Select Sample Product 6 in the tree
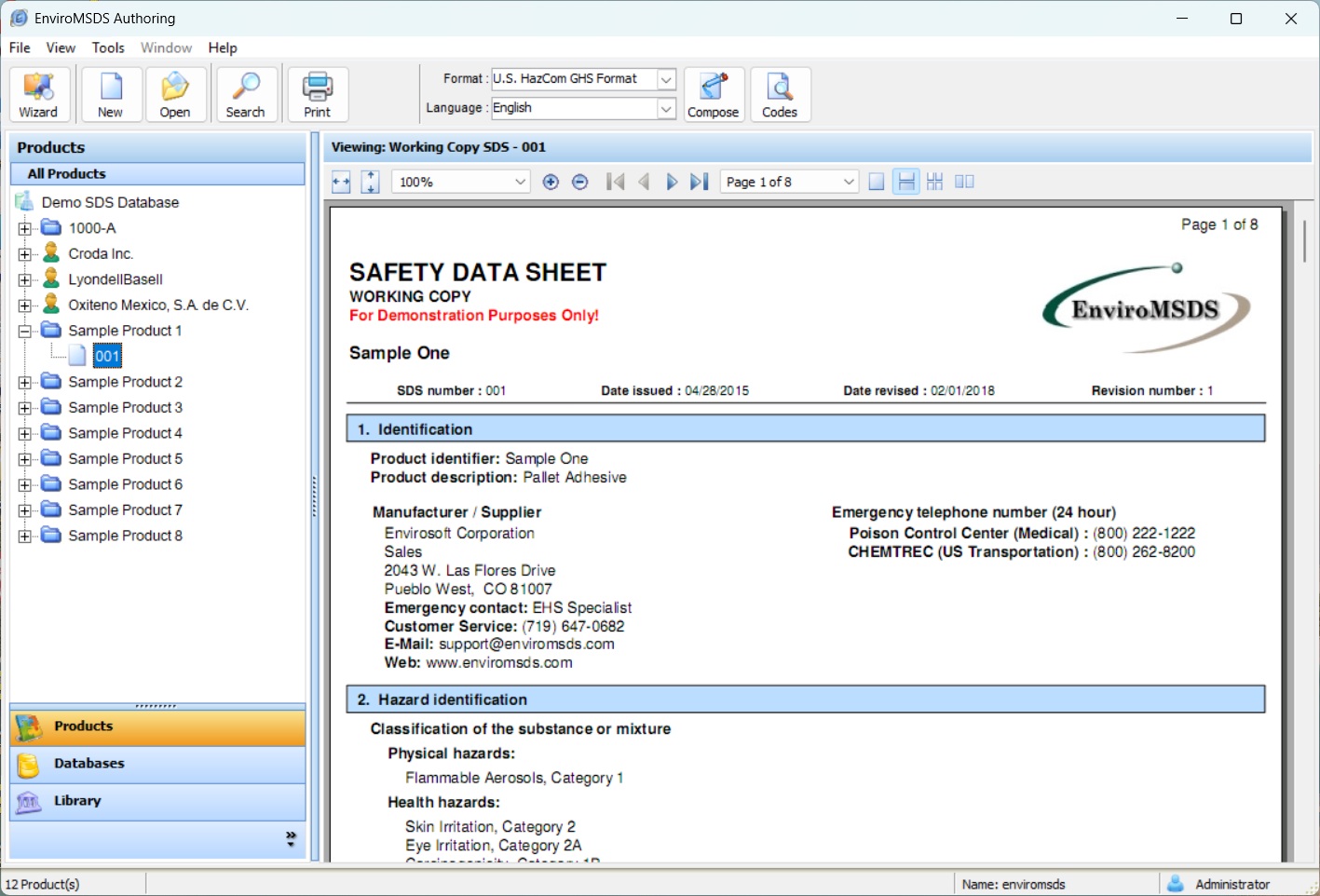Image resolution: width=1320 pixels, height=896 pixels. pyautogui.click(x=125, y=484)
